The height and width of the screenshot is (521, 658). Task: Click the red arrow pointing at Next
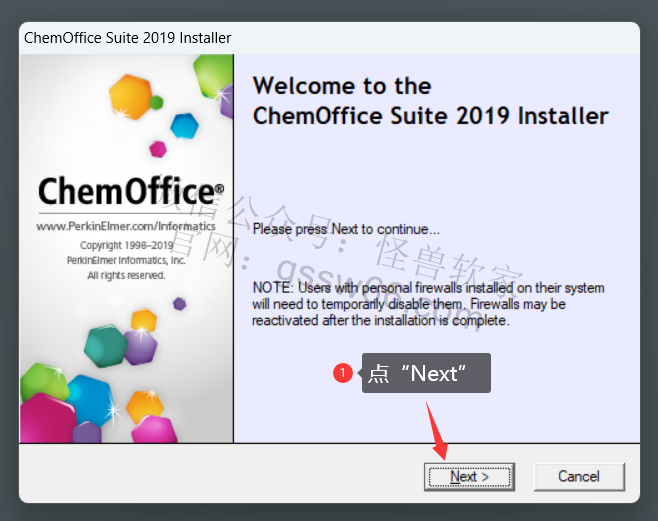click(x=437, y=431)
